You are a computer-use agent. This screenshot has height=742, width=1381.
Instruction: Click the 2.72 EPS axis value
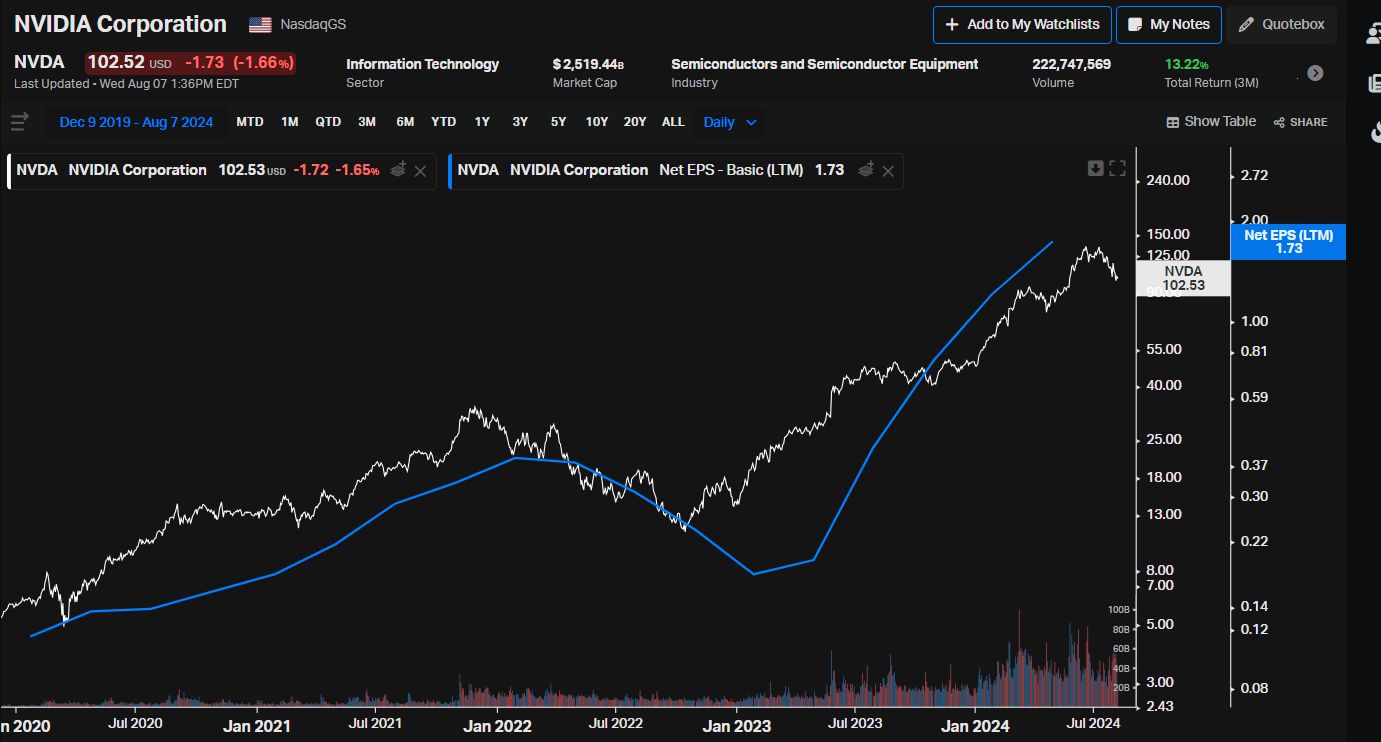click(1253, 175)
